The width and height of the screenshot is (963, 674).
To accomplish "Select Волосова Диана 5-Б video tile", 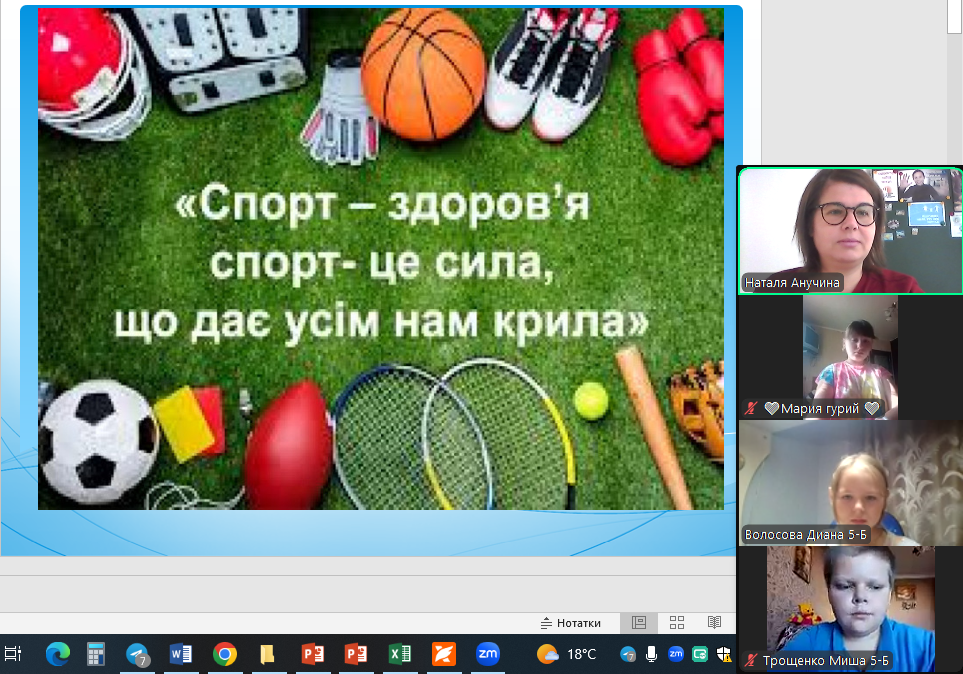I will tap(851, 483).
